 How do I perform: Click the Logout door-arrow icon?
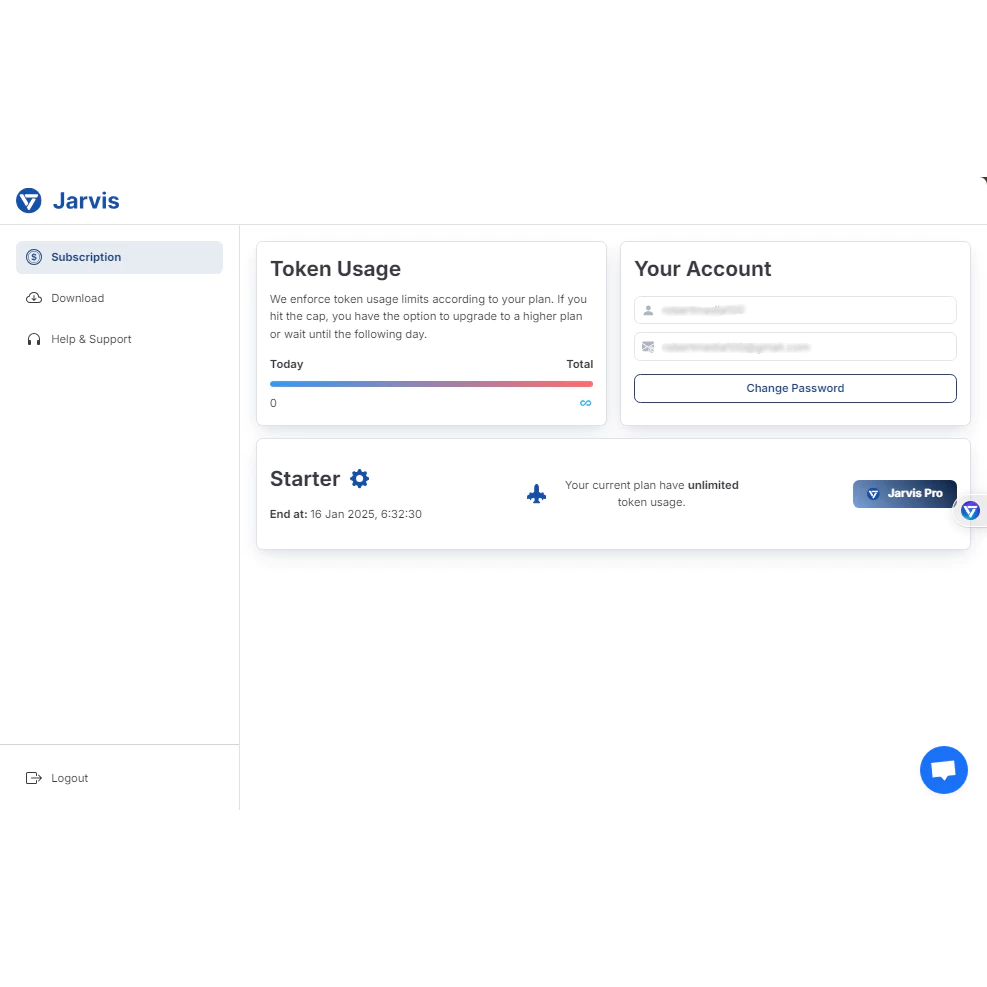(34, 778)
